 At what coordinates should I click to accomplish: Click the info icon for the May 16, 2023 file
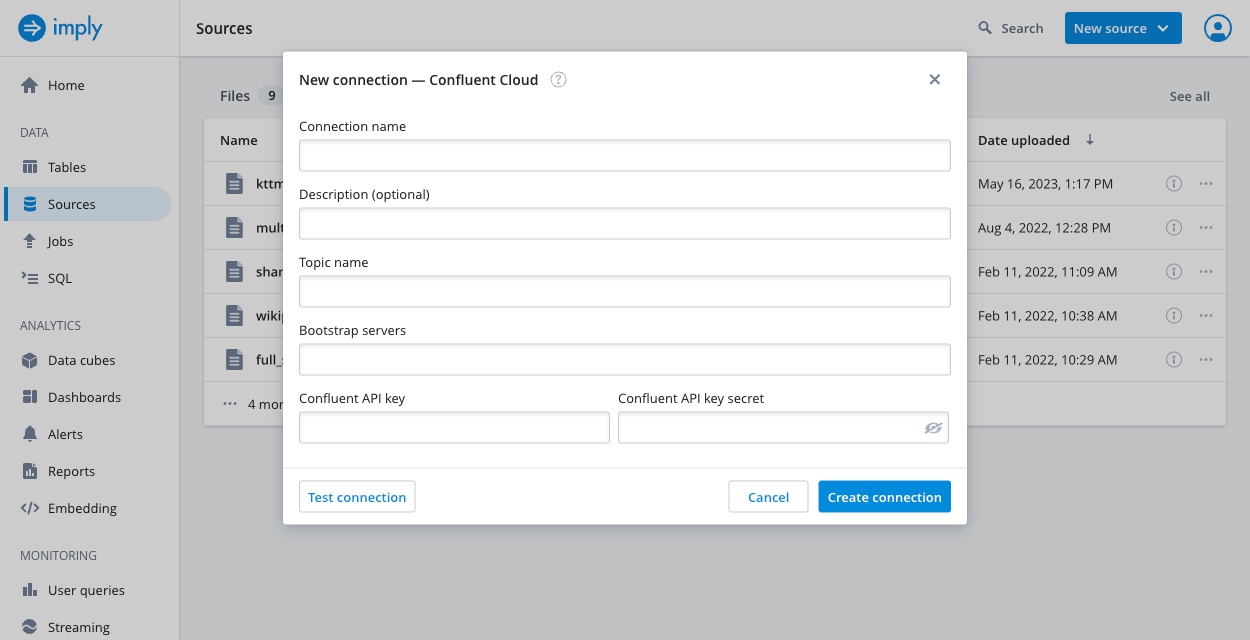1174,184
